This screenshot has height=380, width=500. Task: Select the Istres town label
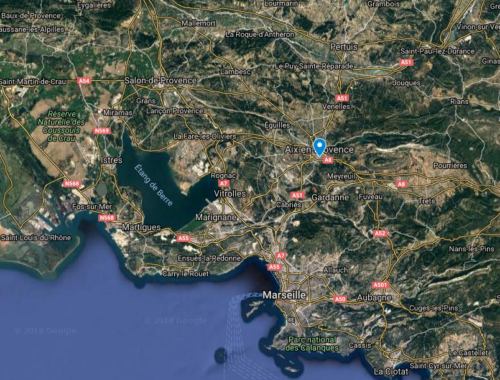[x=111, y=160]
